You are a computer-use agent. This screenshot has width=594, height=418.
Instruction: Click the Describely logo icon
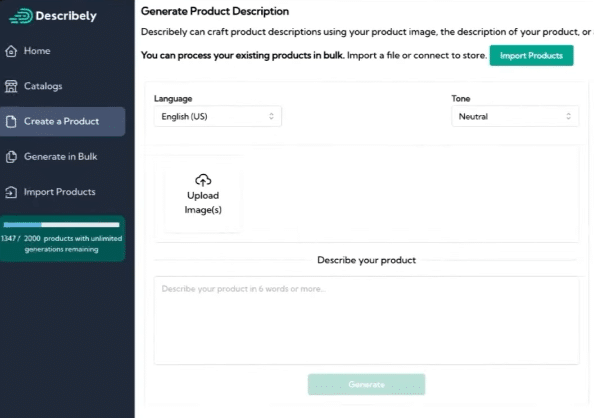pyautogui.click(x=21, y=16)
